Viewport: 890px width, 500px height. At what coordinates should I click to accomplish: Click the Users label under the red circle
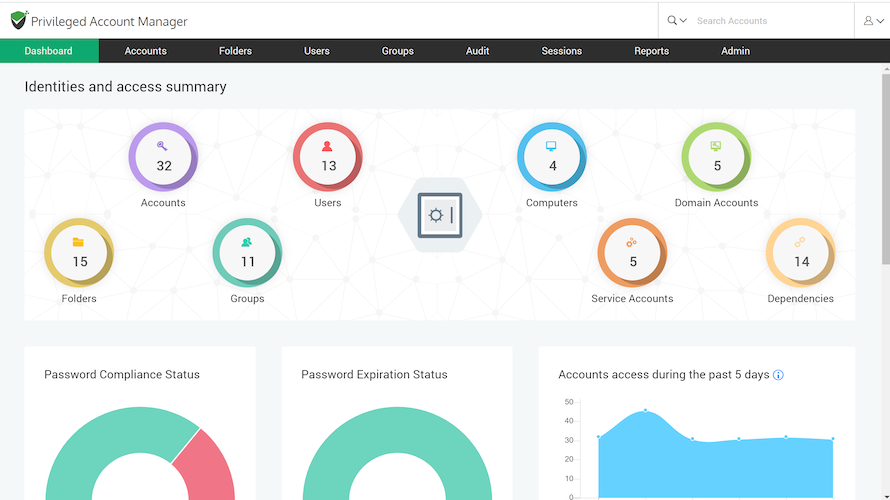pos(328,203)
